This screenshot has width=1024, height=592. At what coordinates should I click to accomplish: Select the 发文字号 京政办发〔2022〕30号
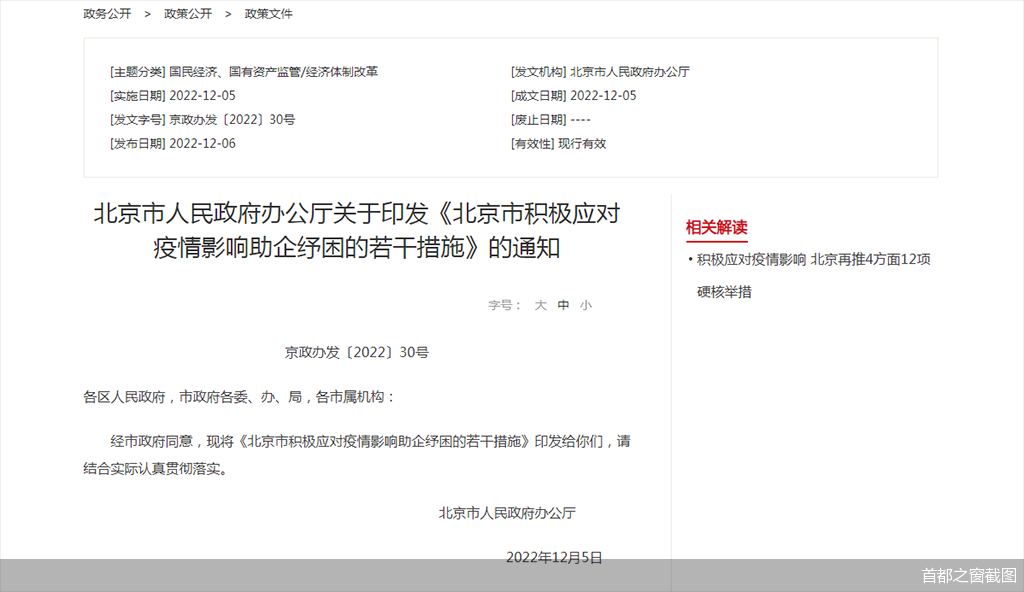click(x=233, y=119)
